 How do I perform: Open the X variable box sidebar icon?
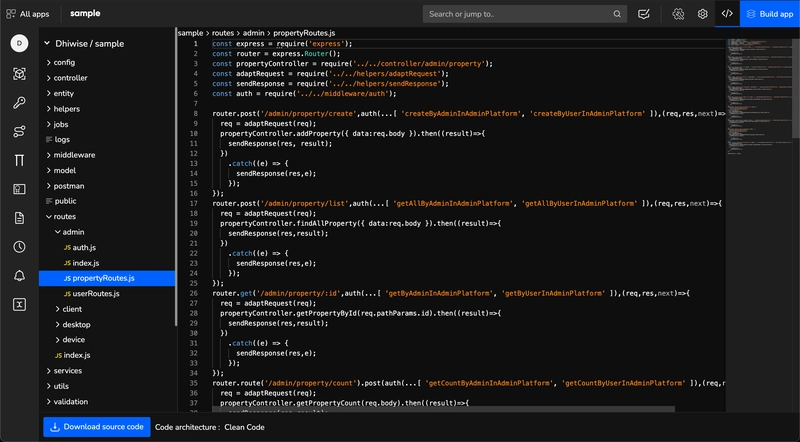19,305
